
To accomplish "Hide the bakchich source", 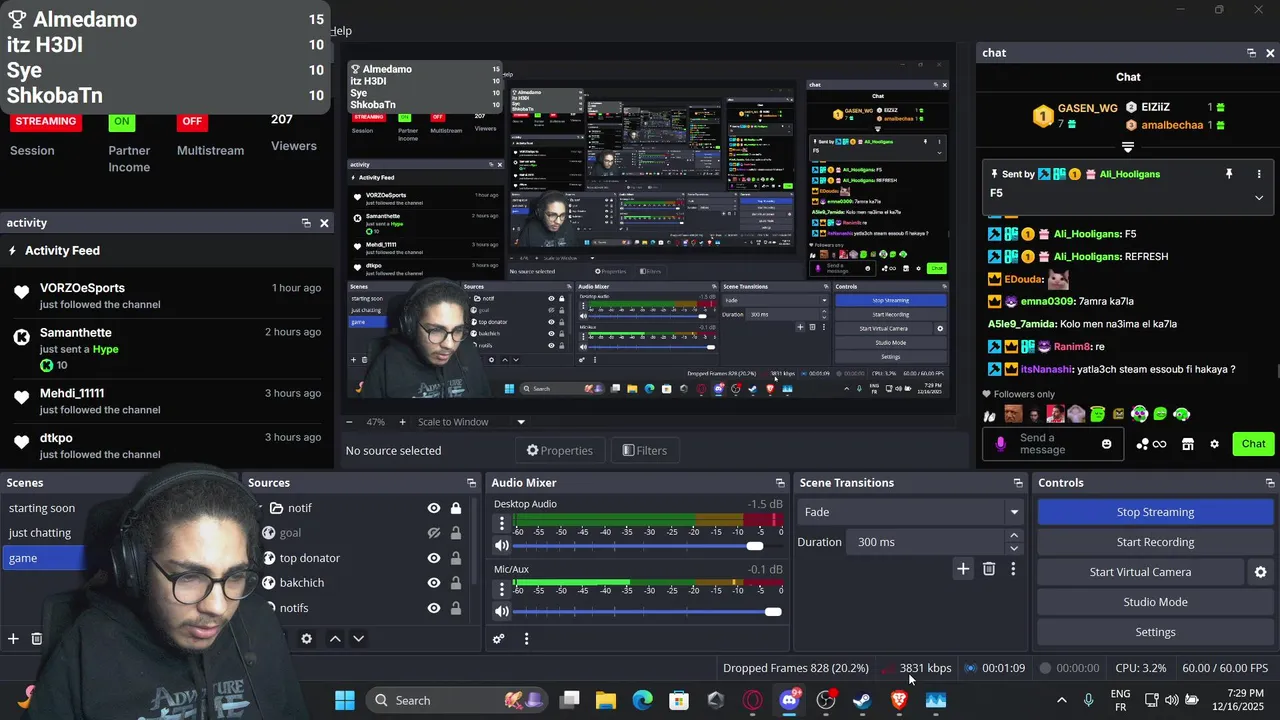I will coord(434,583).
